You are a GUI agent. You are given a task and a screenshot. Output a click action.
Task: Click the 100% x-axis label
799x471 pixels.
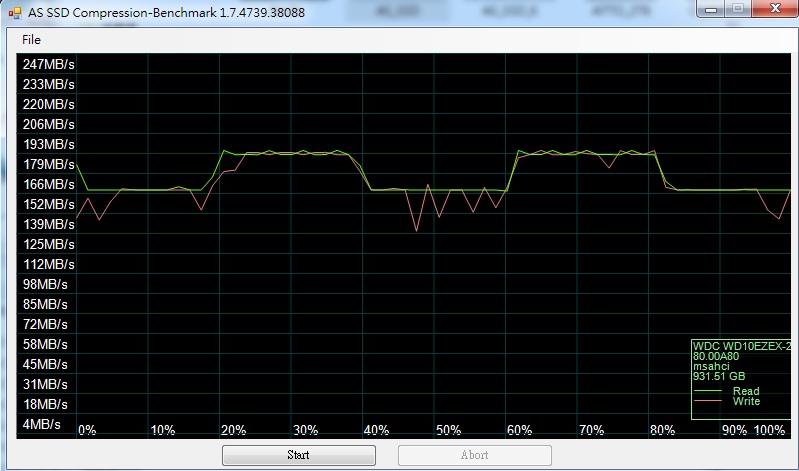click(x=769, y=430)
